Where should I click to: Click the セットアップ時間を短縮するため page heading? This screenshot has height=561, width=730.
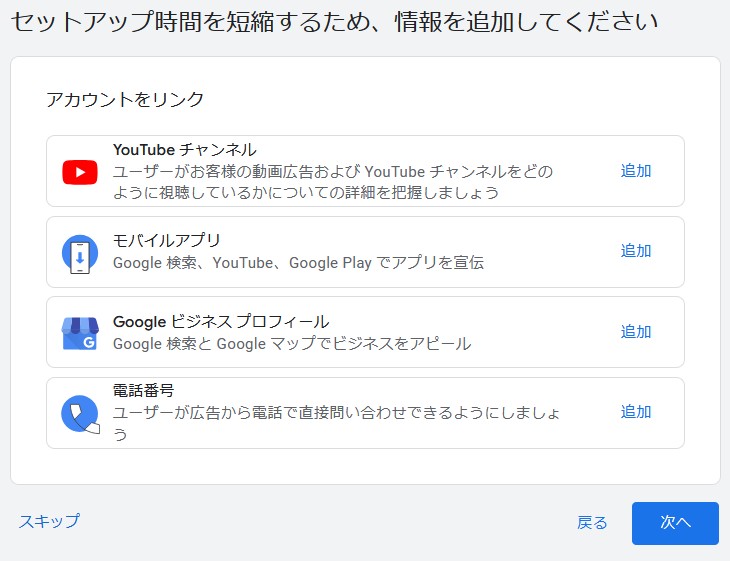pyautogui.click(x=334, y=21)
